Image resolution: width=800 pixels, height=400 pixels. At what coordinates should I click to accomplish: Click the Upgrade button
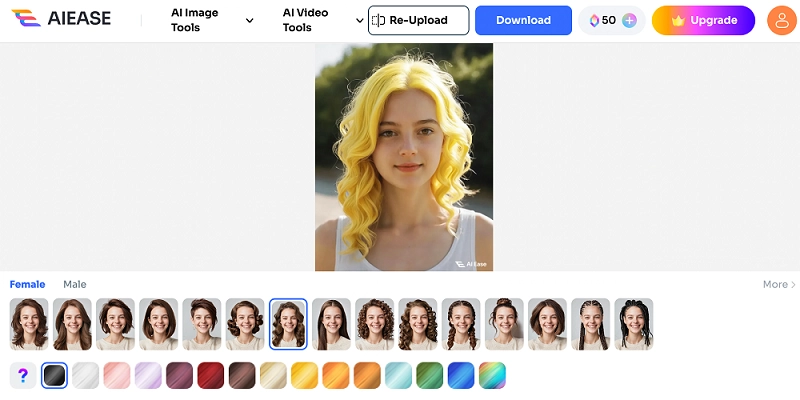(703, 20)
